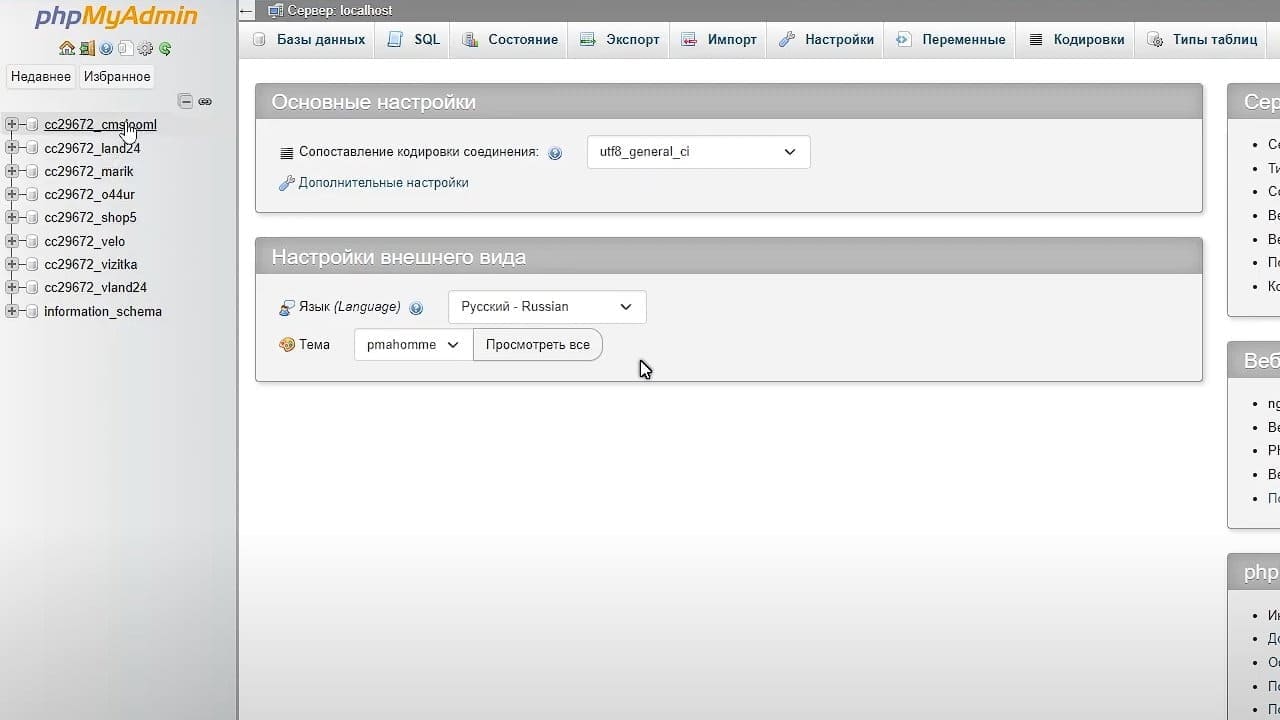Expand the cc29672_o44ur database node
1280x720 pixels.
coord(12,194)
